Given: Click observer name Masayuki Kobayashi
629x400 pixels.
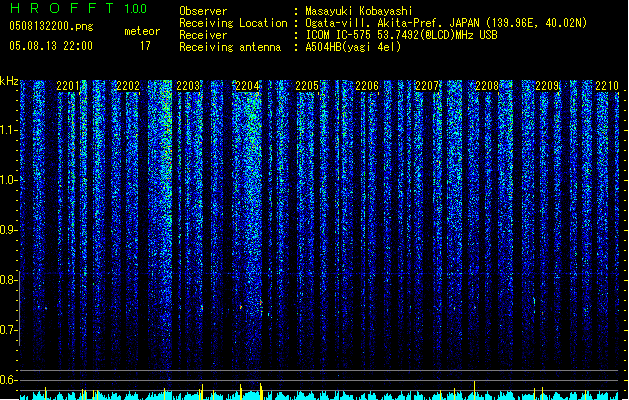Looking at the screenshot, I should [359, 11].
